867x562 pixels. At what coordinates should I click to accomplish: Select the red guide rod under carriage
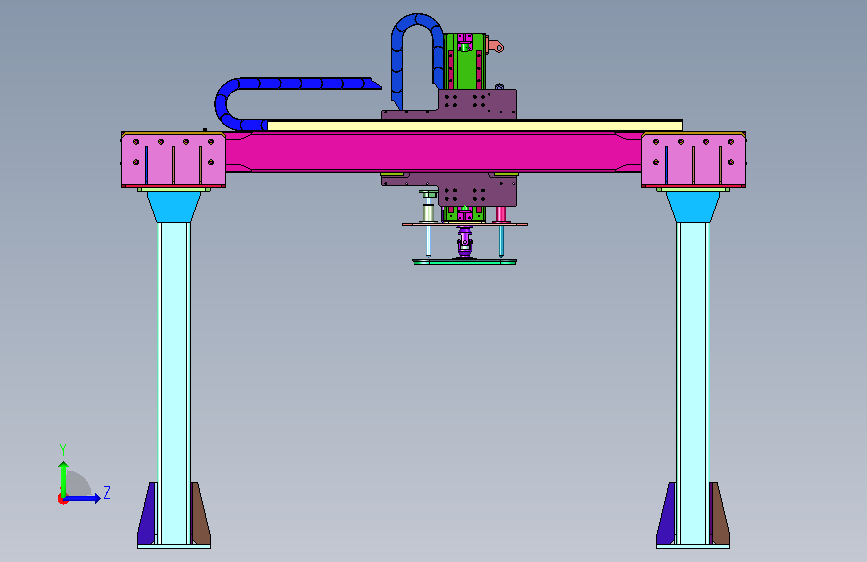point(501,215)
